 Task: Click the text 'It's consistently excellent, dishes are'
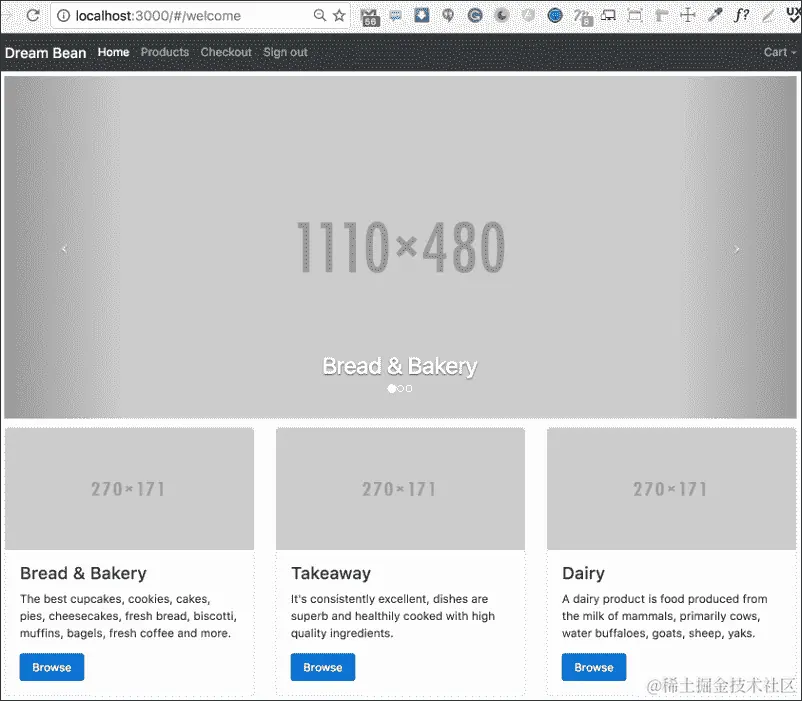pos(390,599)
